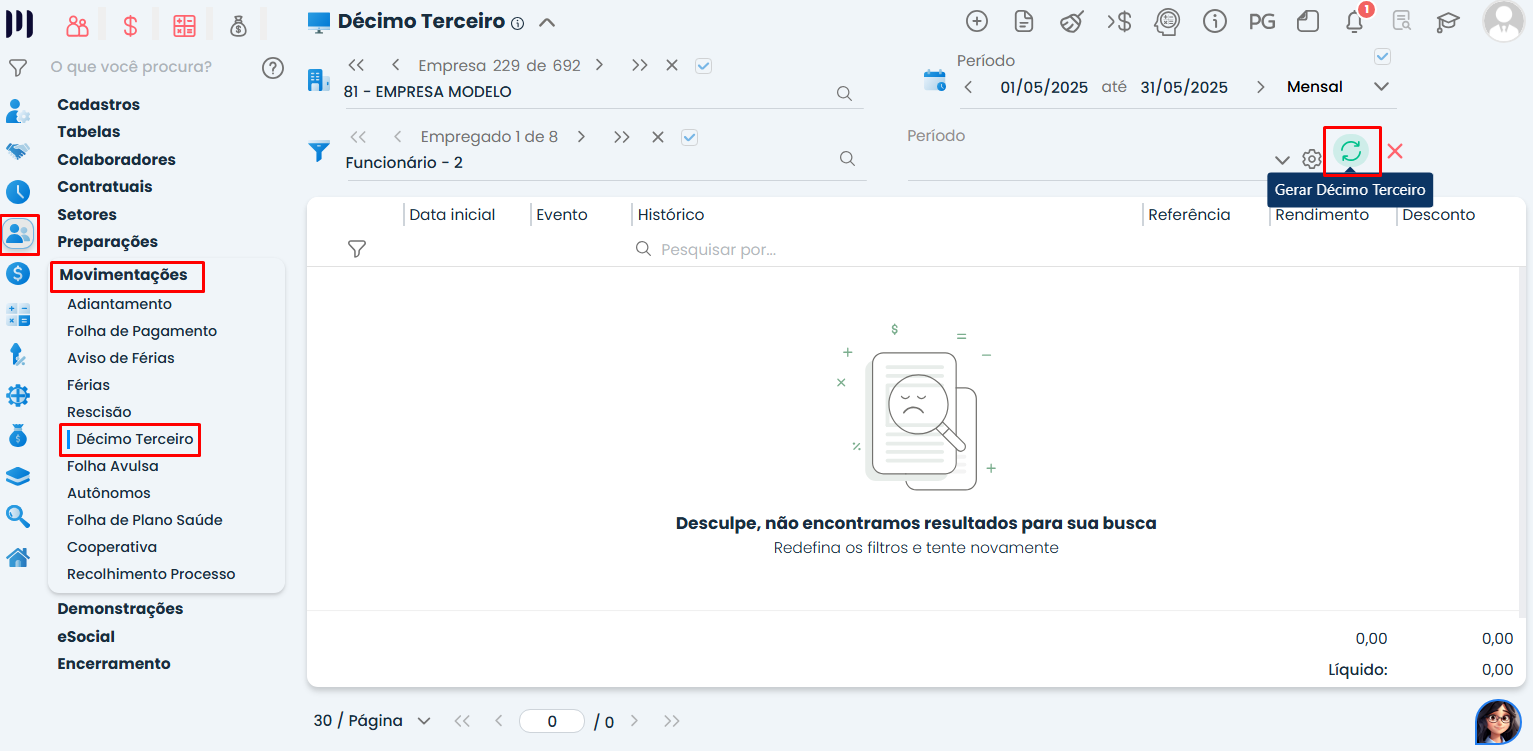The image size is (1533, 751).
Task: Open the Mensal period type dropdown
Action: (x=1381, y=87)
